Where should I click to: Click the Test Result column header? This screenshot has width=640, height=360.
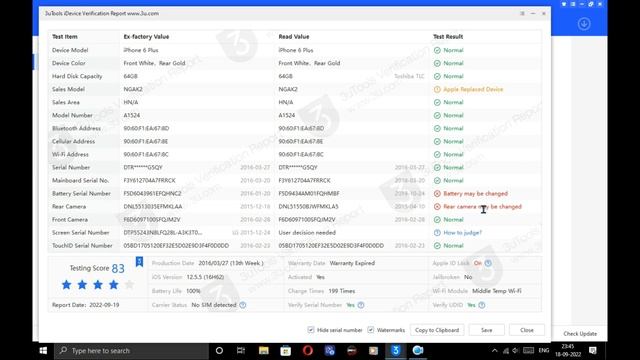tap(448, 37)
